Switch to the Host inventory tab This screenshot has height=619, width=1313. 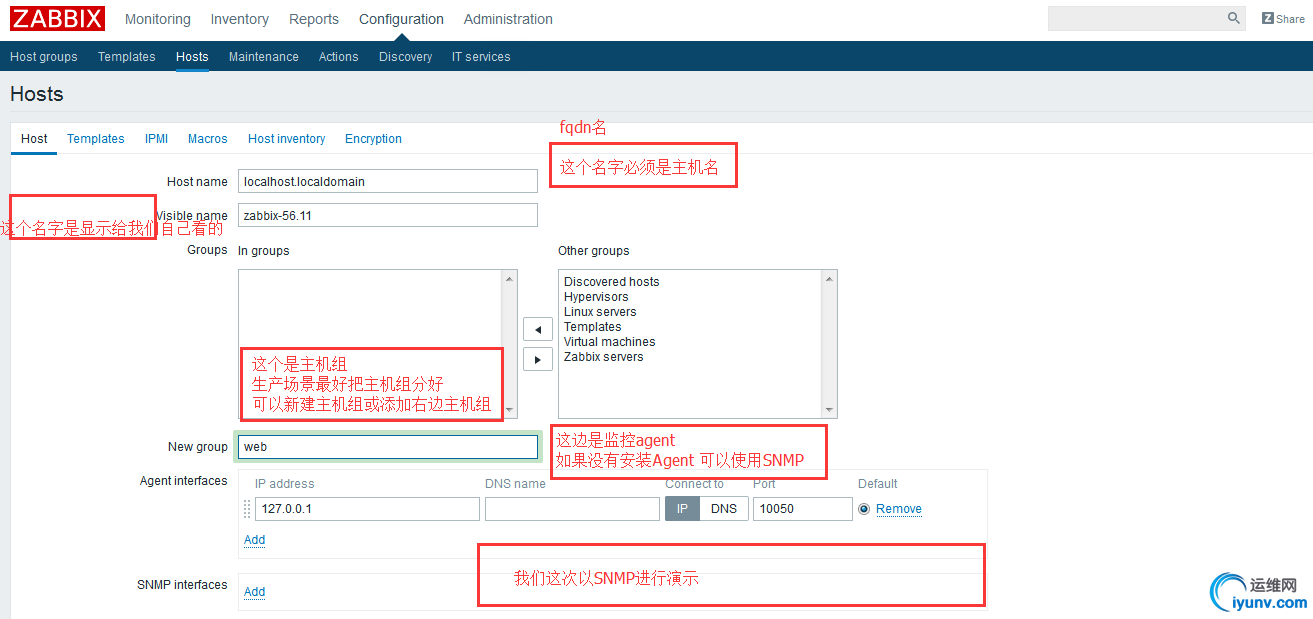click(287, 139)
